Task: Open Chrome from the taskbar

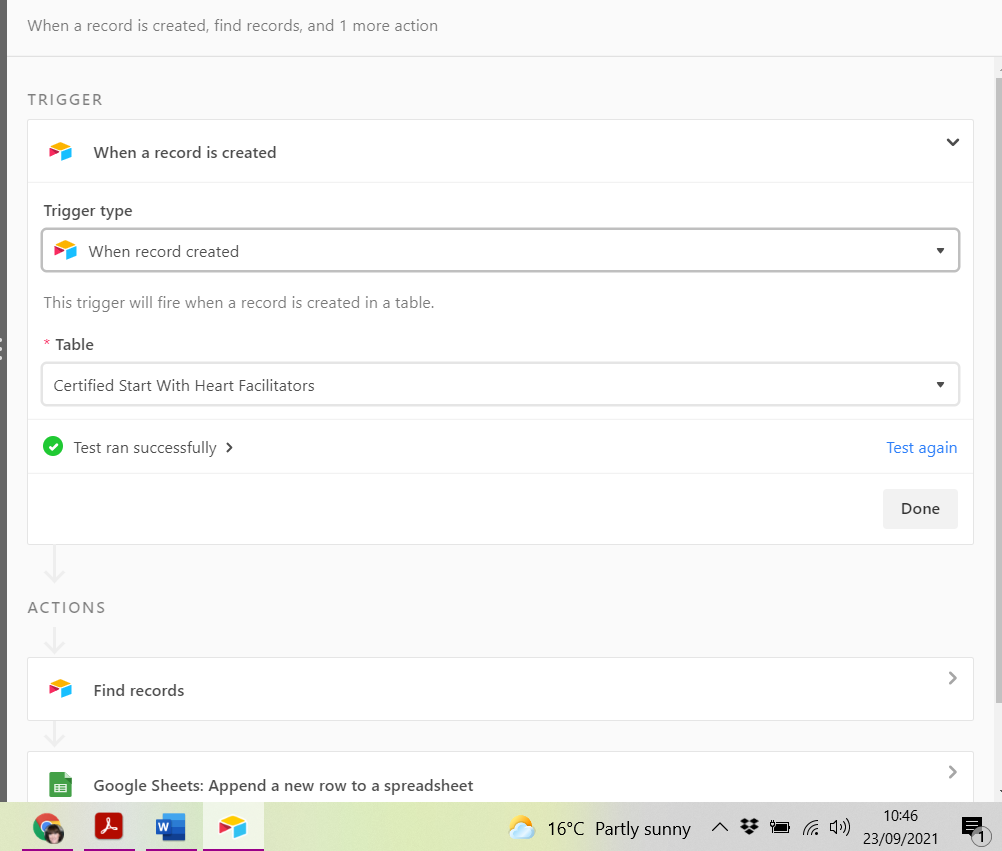Action: click(48, 827)
